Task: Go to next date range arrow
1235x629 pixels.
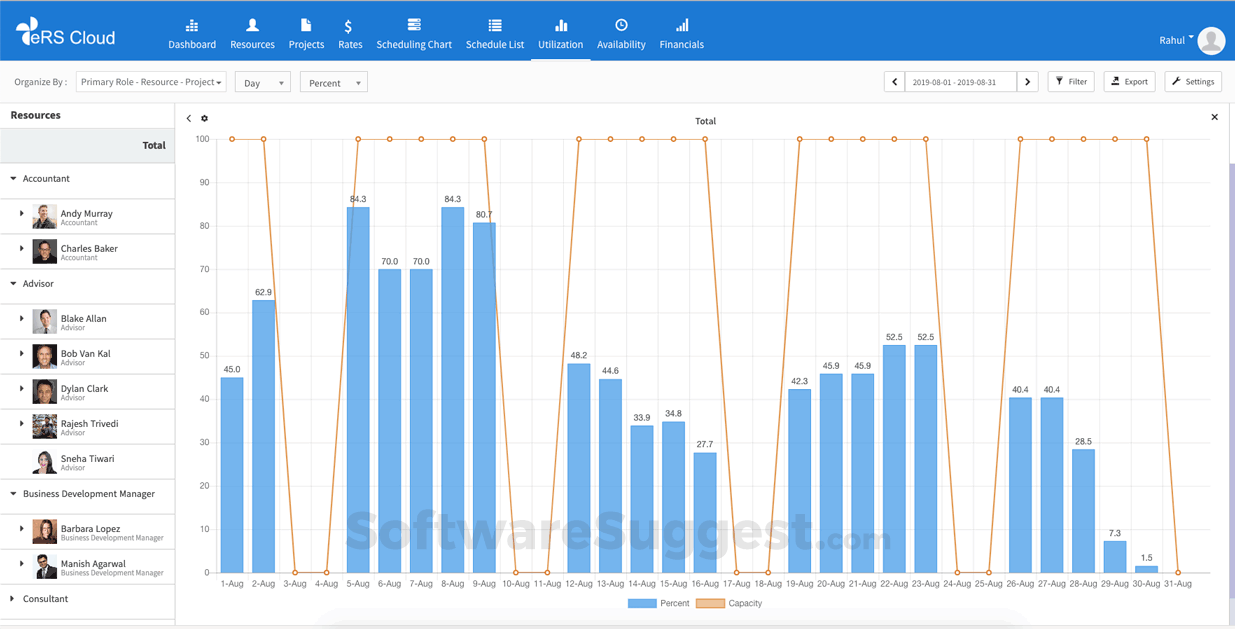Action: (x=1027, y=82)
